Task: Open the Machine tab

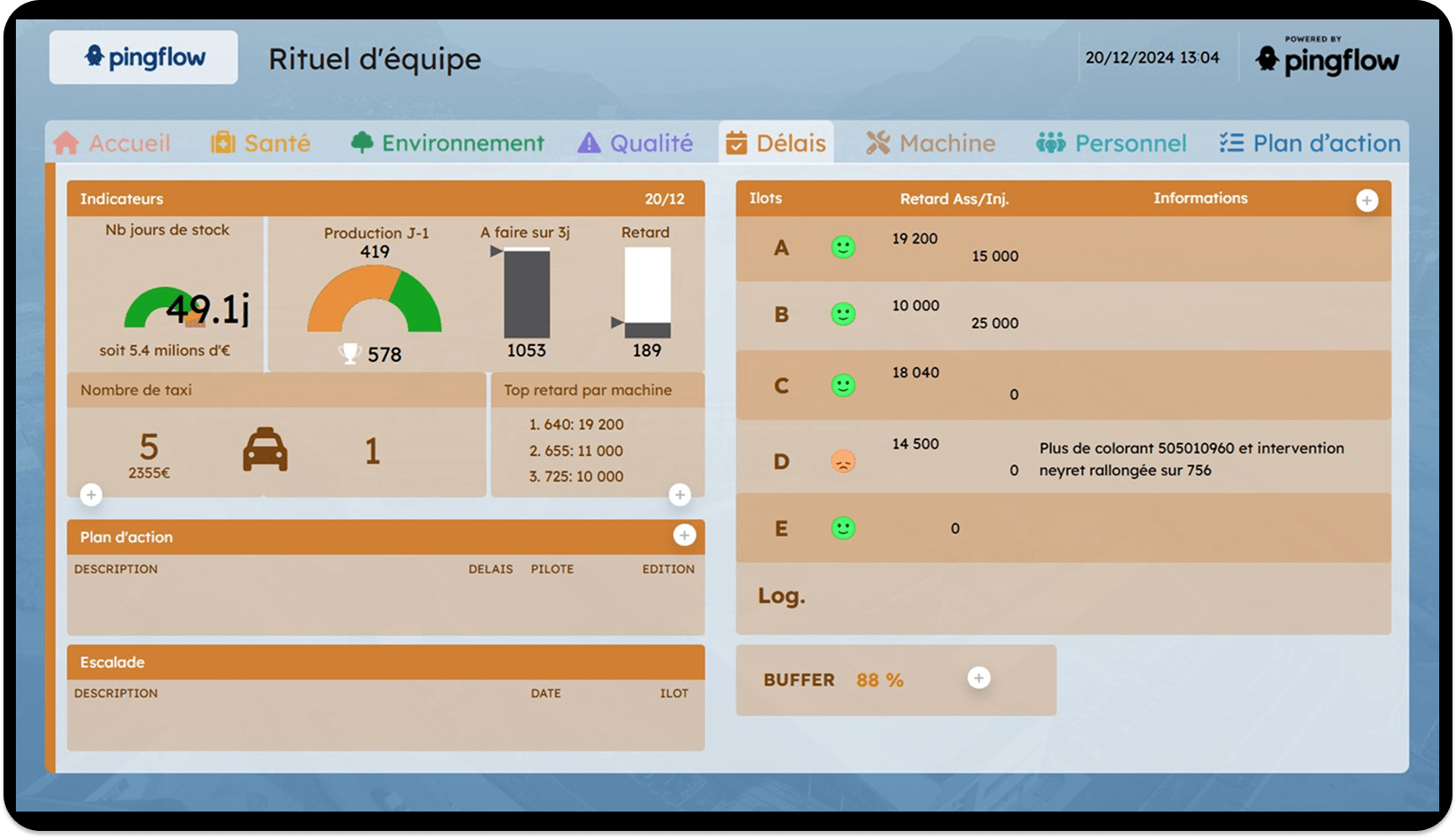Action: pos(930,143)
